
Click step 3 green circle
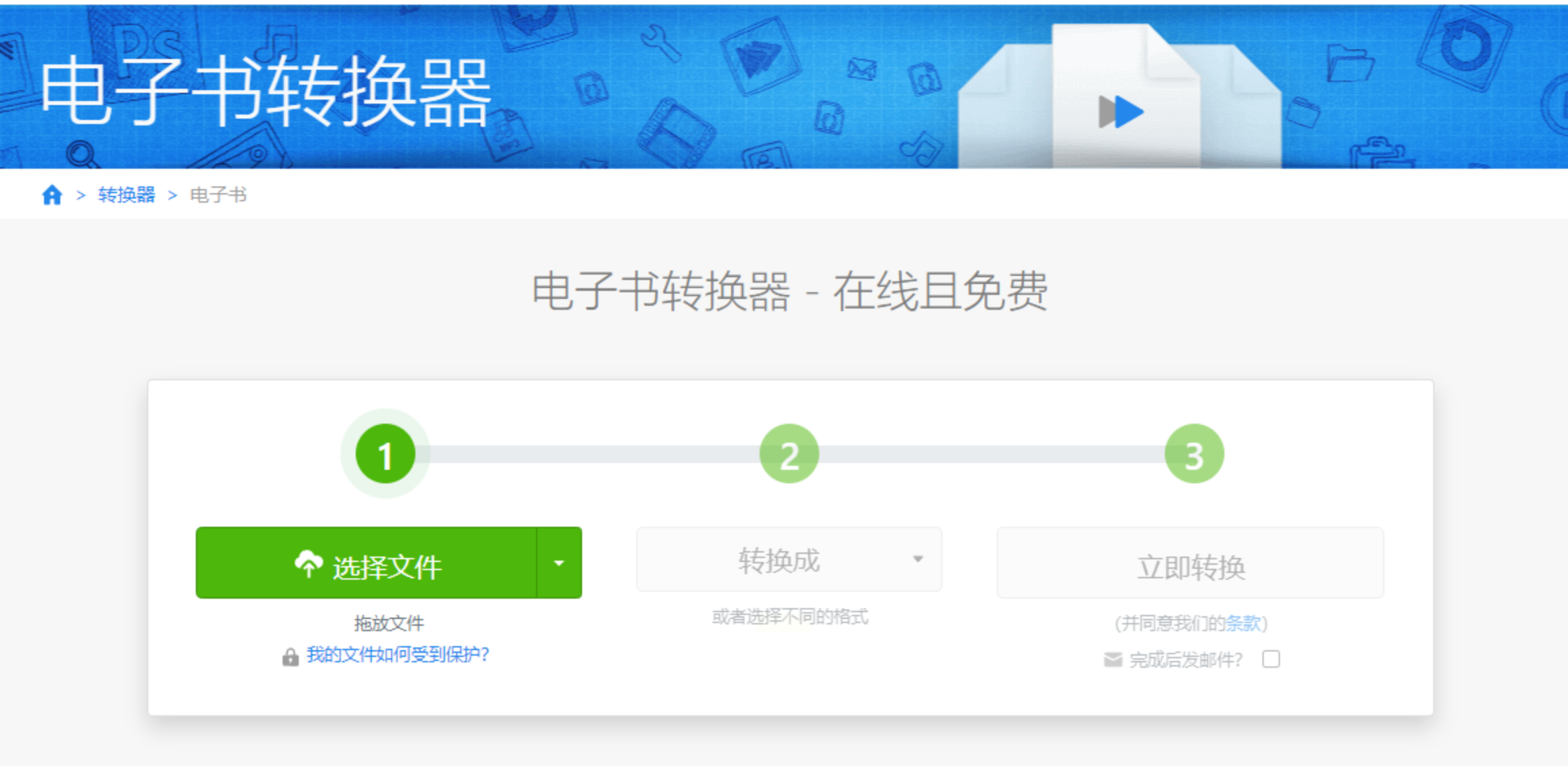tap(1193, 454)
